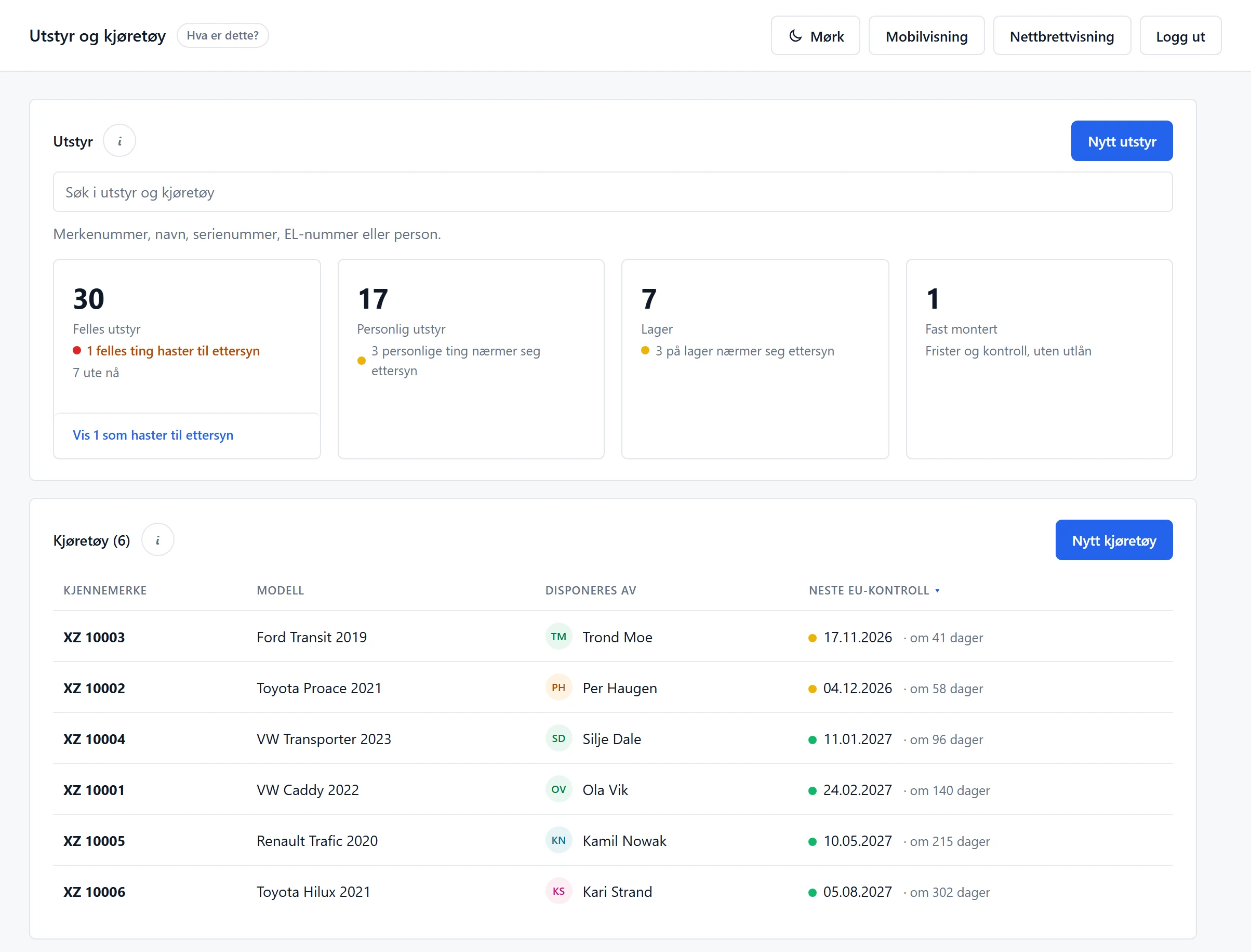This screenshot has width=1251, height=952.
Task: Open the Personlig utstyr card showing 17
Action: (471, 359)
